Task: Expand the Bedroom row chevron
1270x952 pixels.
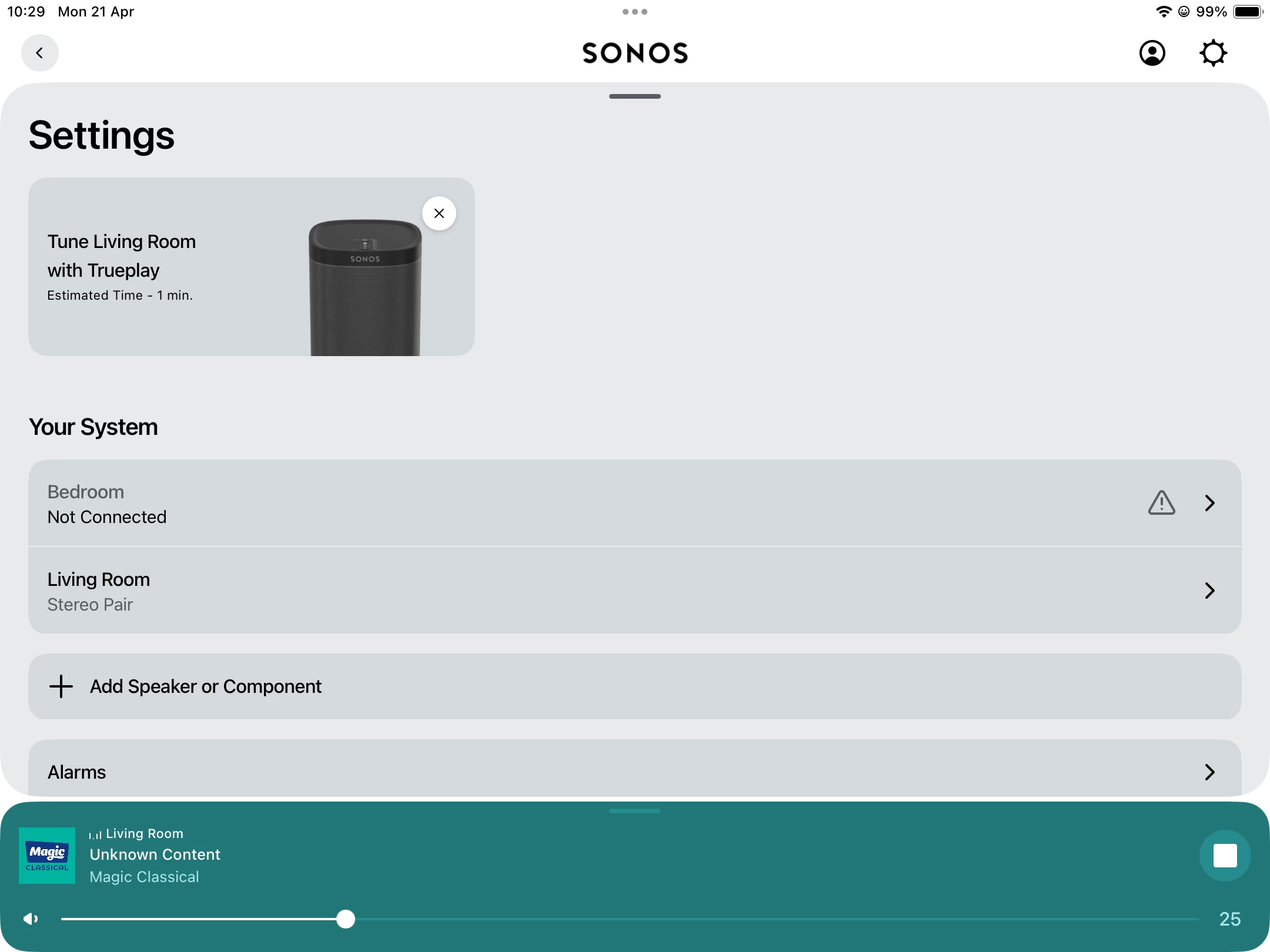Action: point(1209,503)
